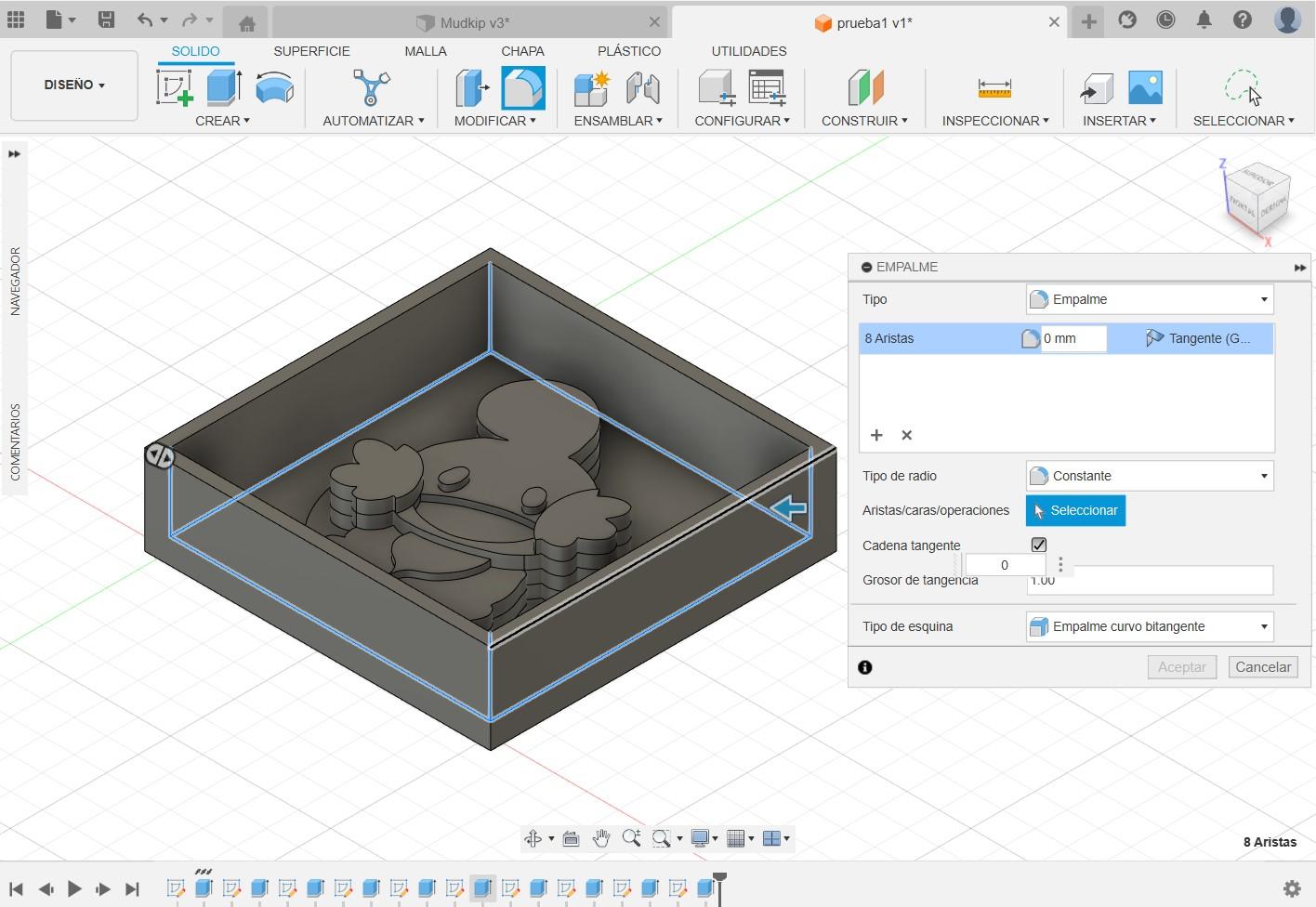Open the user profile avatar
Image resolution: width=1316 pixels, height=907 pixels.
click(1287, 20)
